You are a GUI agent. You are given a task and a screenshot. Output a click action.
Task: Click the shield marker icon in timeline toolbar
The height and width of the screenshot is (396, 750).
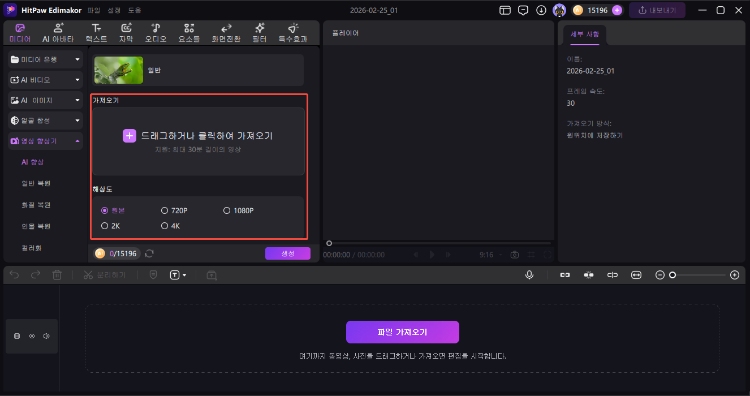coord(153,275)
